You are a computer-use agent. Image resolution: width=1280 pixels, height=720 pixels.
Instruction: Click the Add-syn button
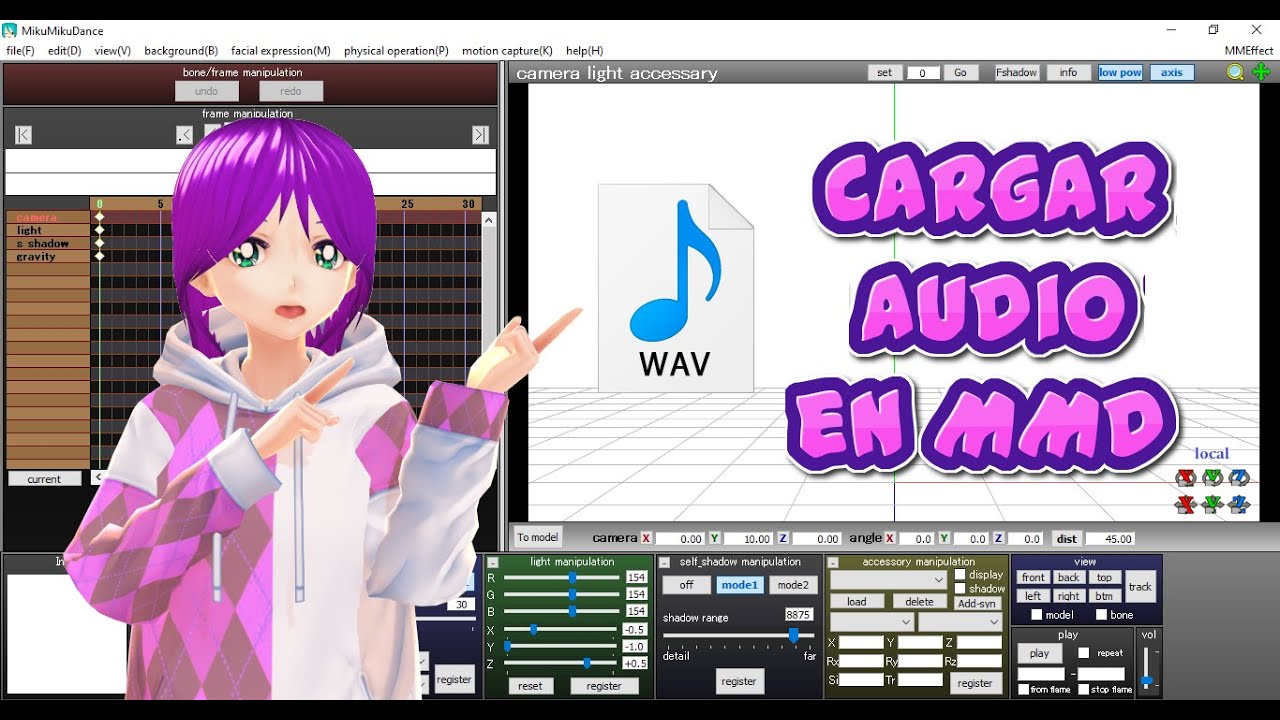coord(977,603)
